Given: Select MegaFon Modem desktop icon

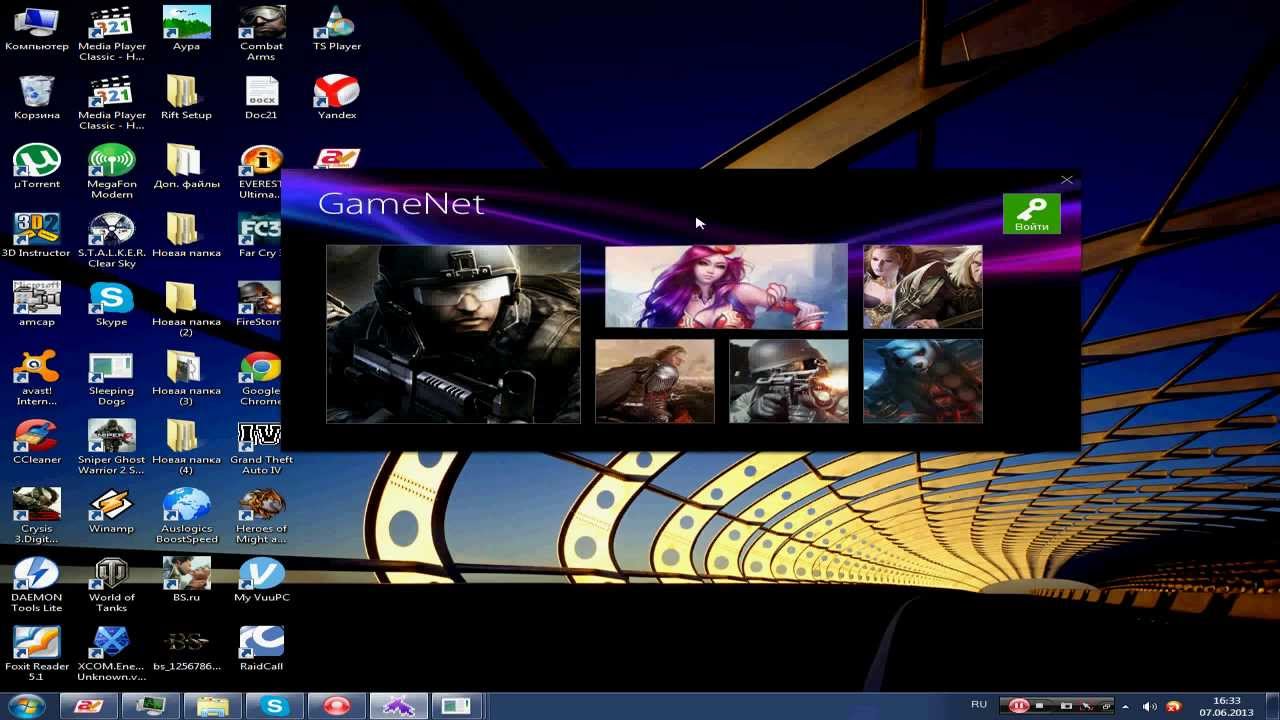Looking at the screenshot, I should [x=112, y=172].
